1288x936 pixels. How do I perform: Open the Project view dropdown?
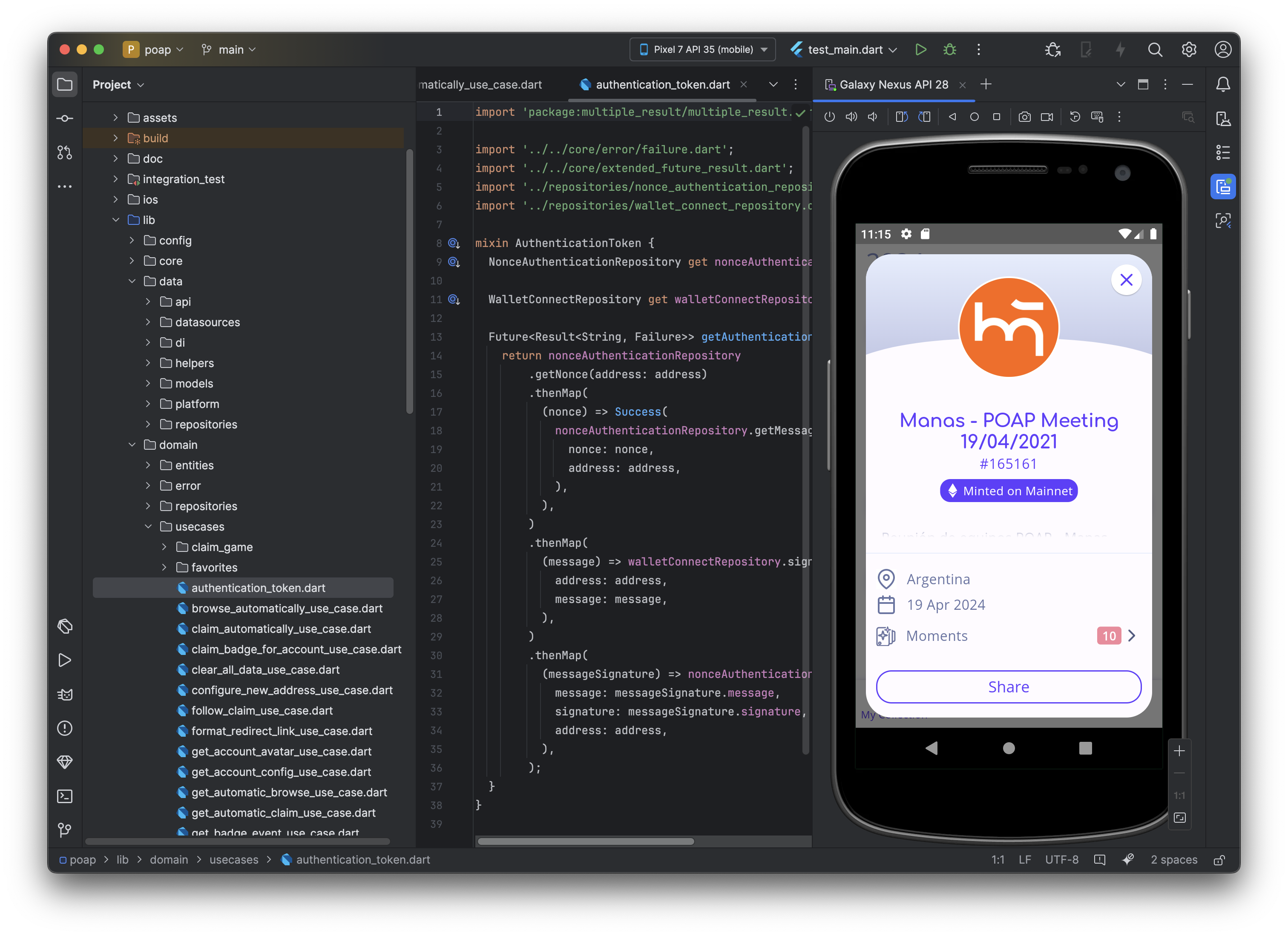point(118,85)
